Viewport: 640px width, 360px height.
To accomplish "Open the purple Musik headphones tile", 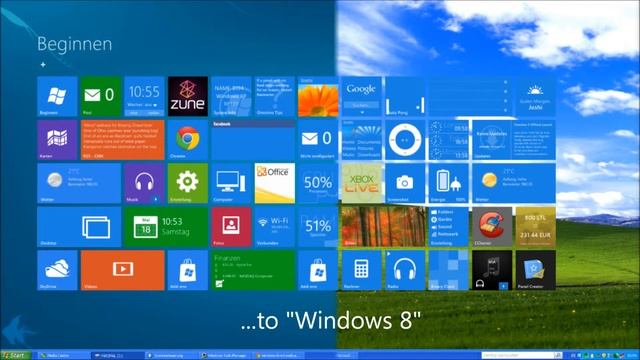I will click(144, 183).
